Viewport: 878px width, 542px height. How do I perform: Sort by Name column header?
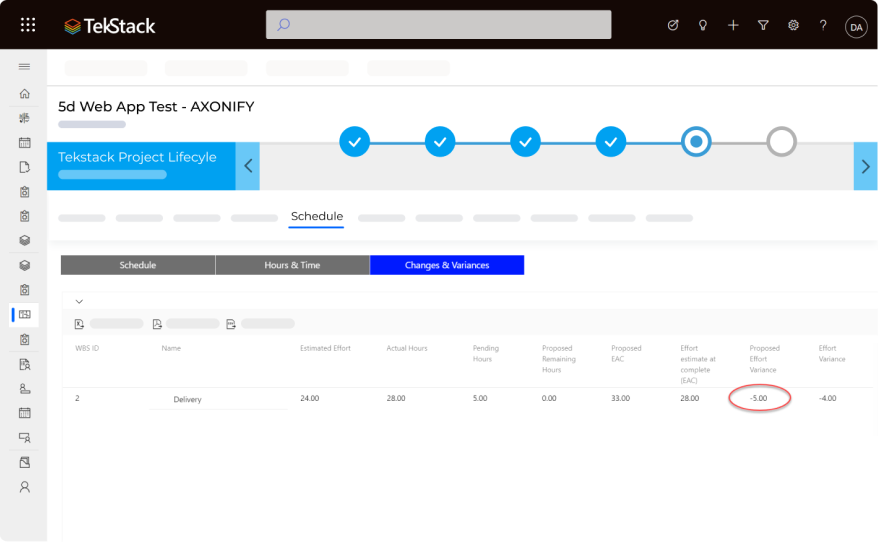[x=171, y=348]
